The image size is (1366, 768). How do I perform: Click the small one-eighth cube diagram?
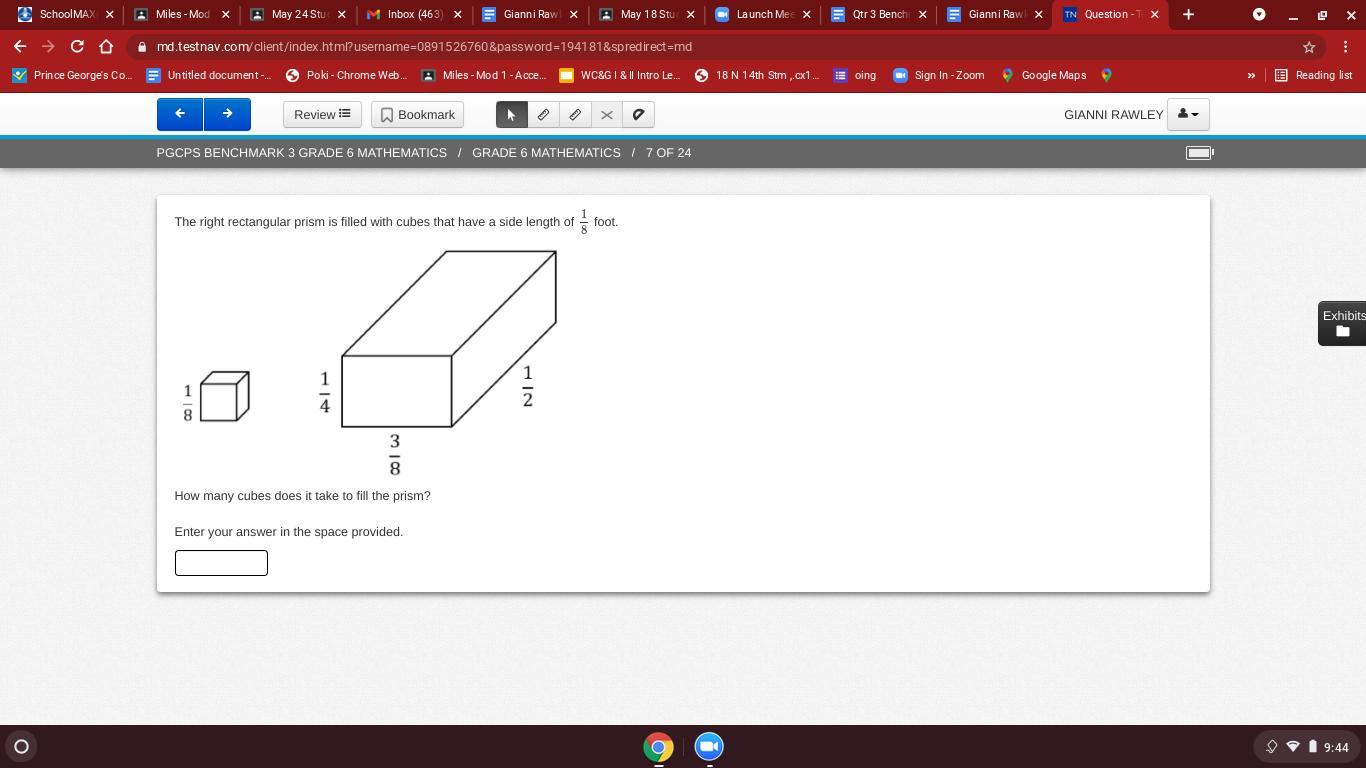click(224, 396)
